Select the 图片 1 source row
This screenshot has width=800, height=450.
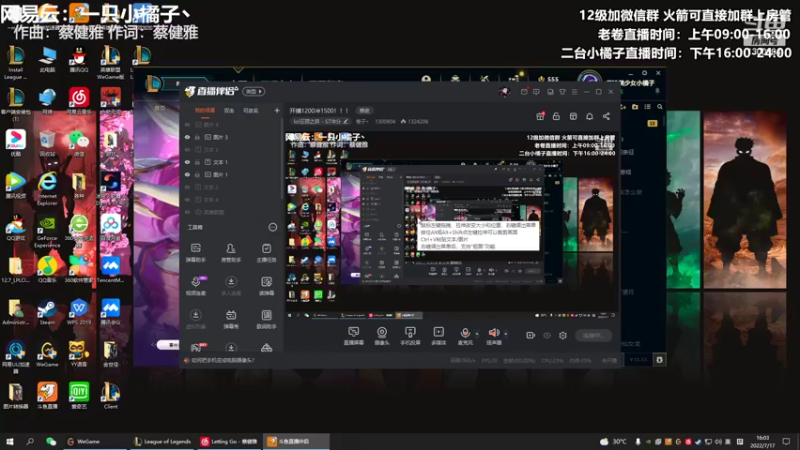point(232,174)
